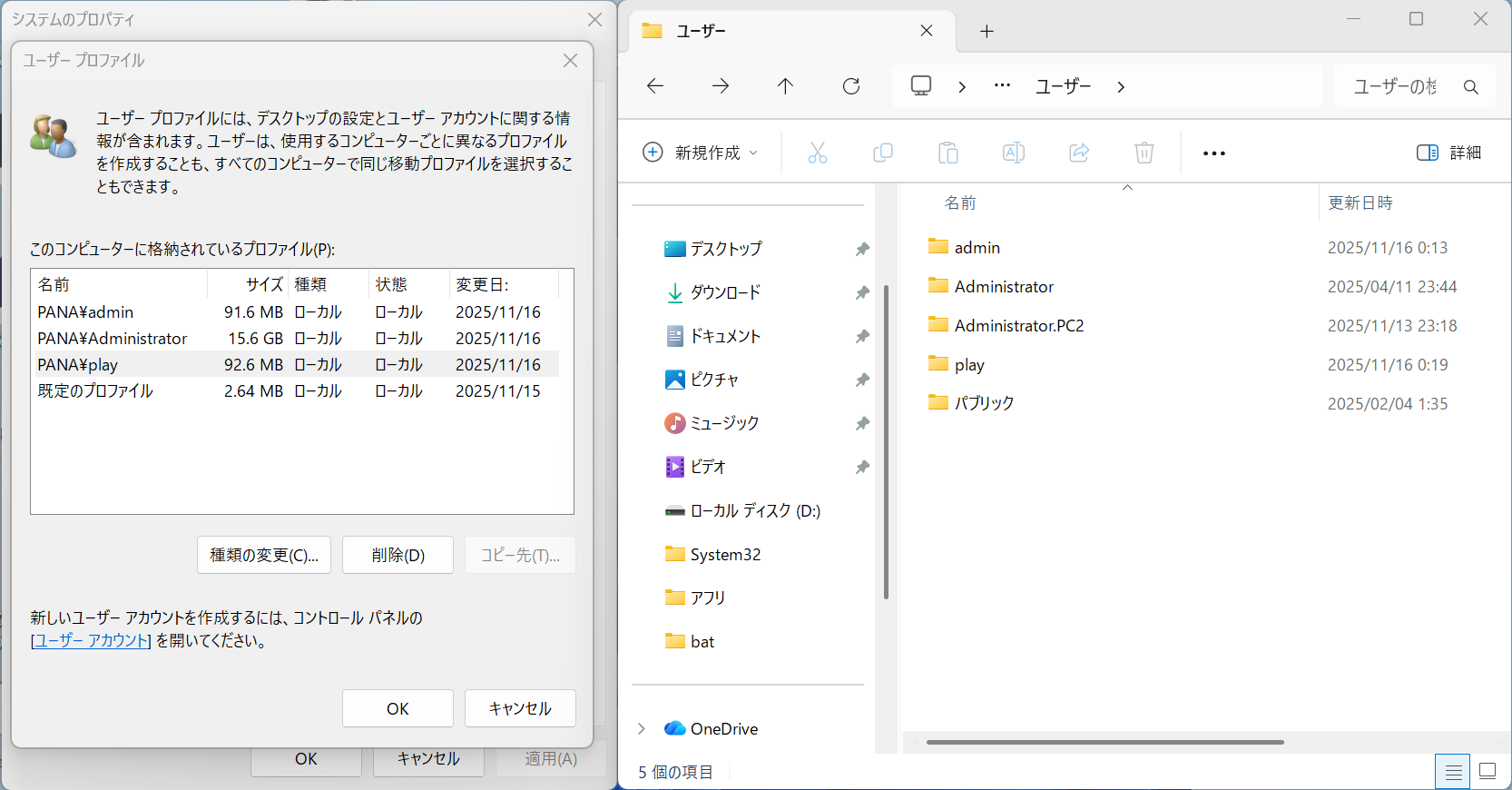Click the Refresh icon in navigation bar

[x=850, y=86]
